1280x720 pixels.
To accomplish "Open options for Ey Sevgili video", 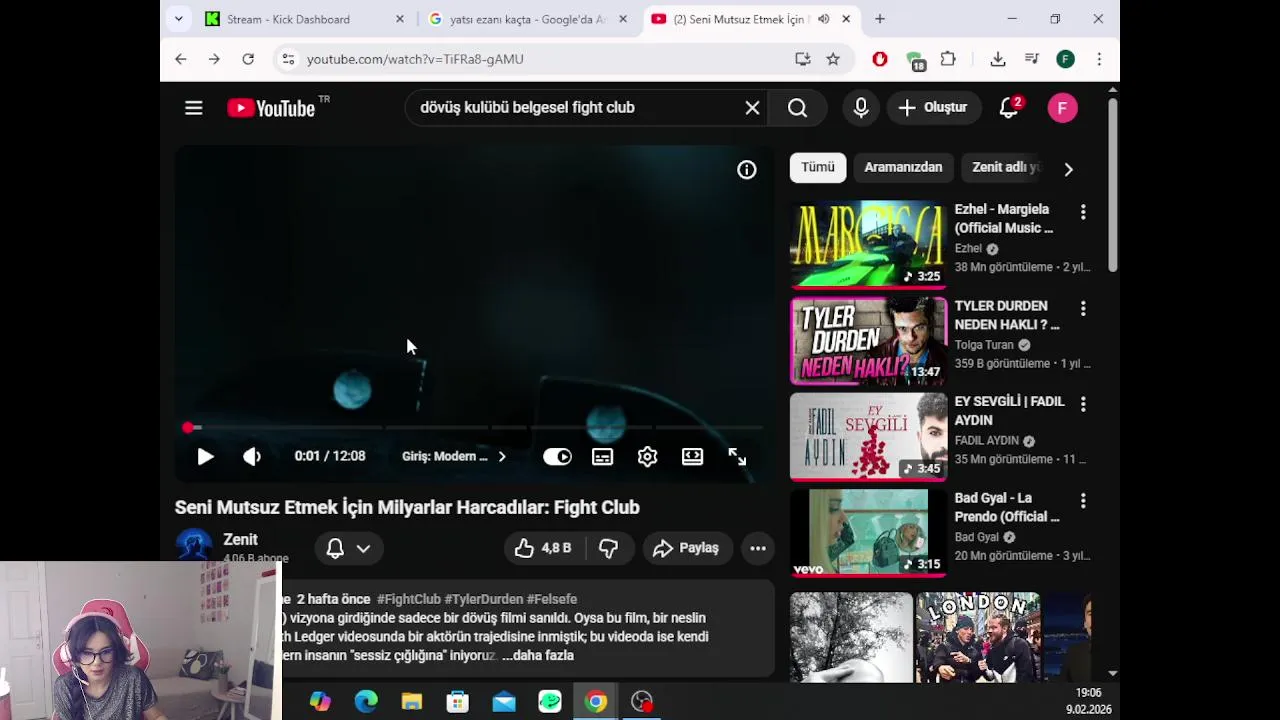I will pyautogui.click(x=1082, y=404).
